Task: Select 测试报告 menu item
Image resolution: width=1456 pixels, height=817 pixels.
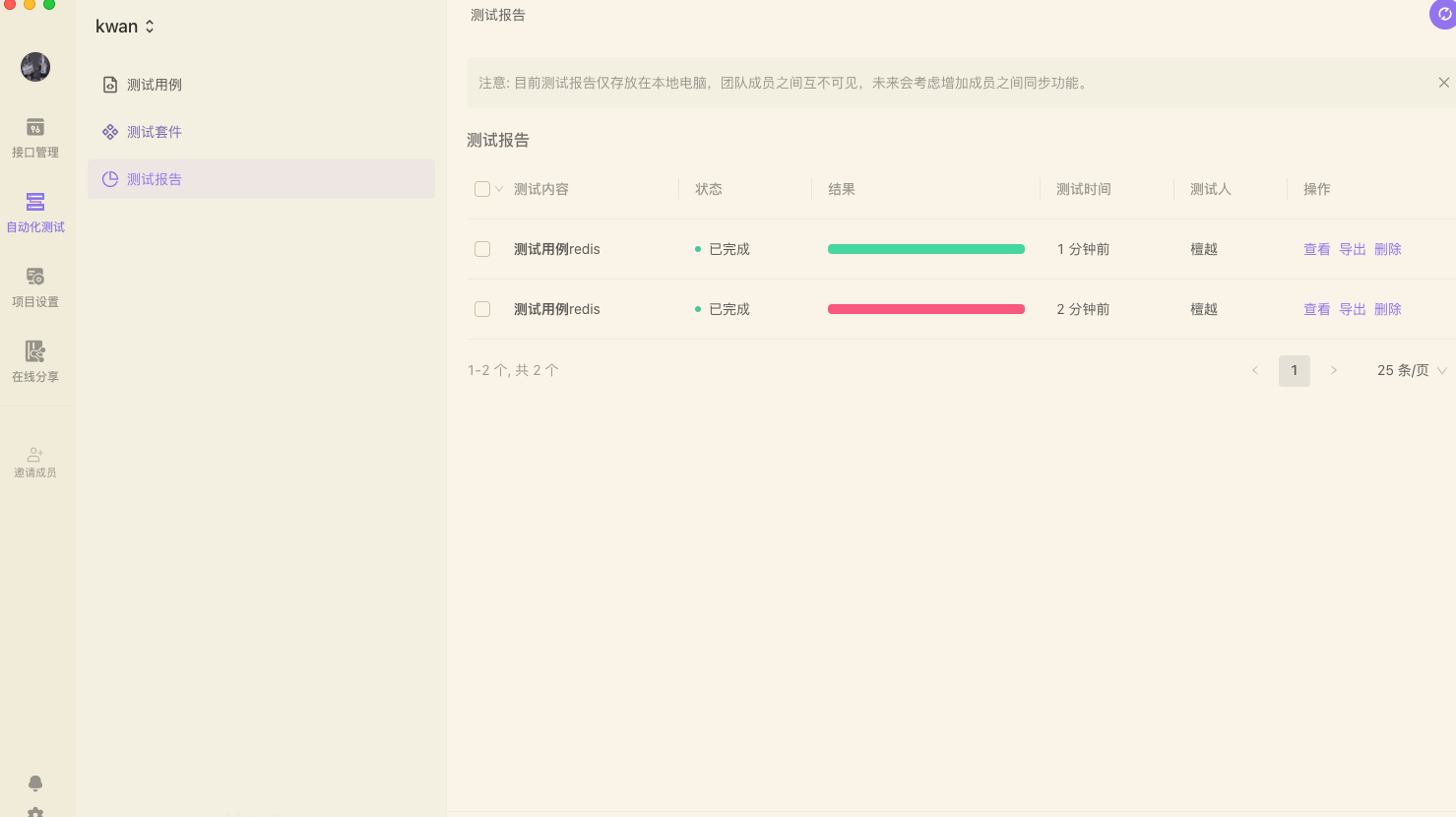Action: [261, 179]
